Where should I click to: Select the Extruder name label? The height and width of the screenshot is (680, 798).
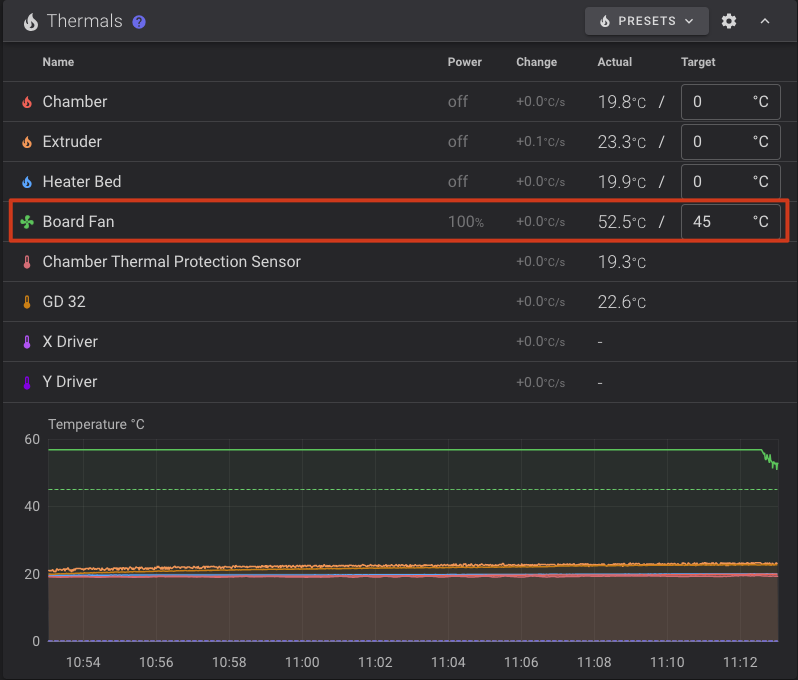point(72,142)
